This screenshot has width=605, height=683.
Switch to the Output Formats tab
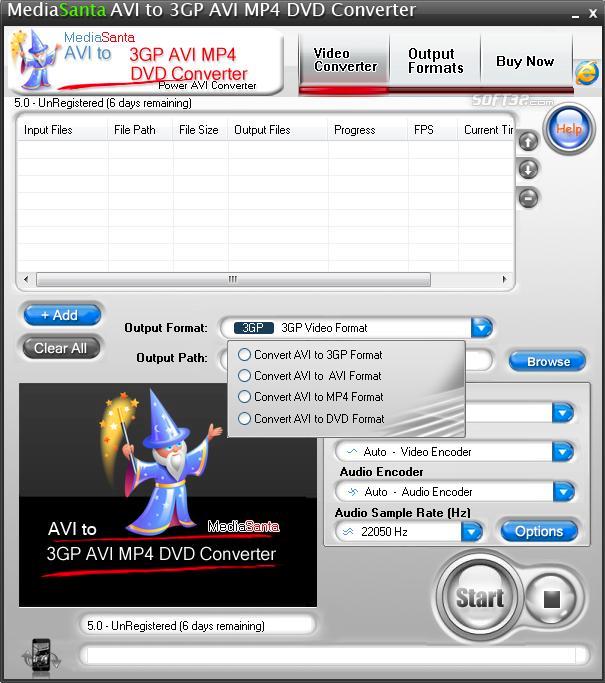coord(435,61)
